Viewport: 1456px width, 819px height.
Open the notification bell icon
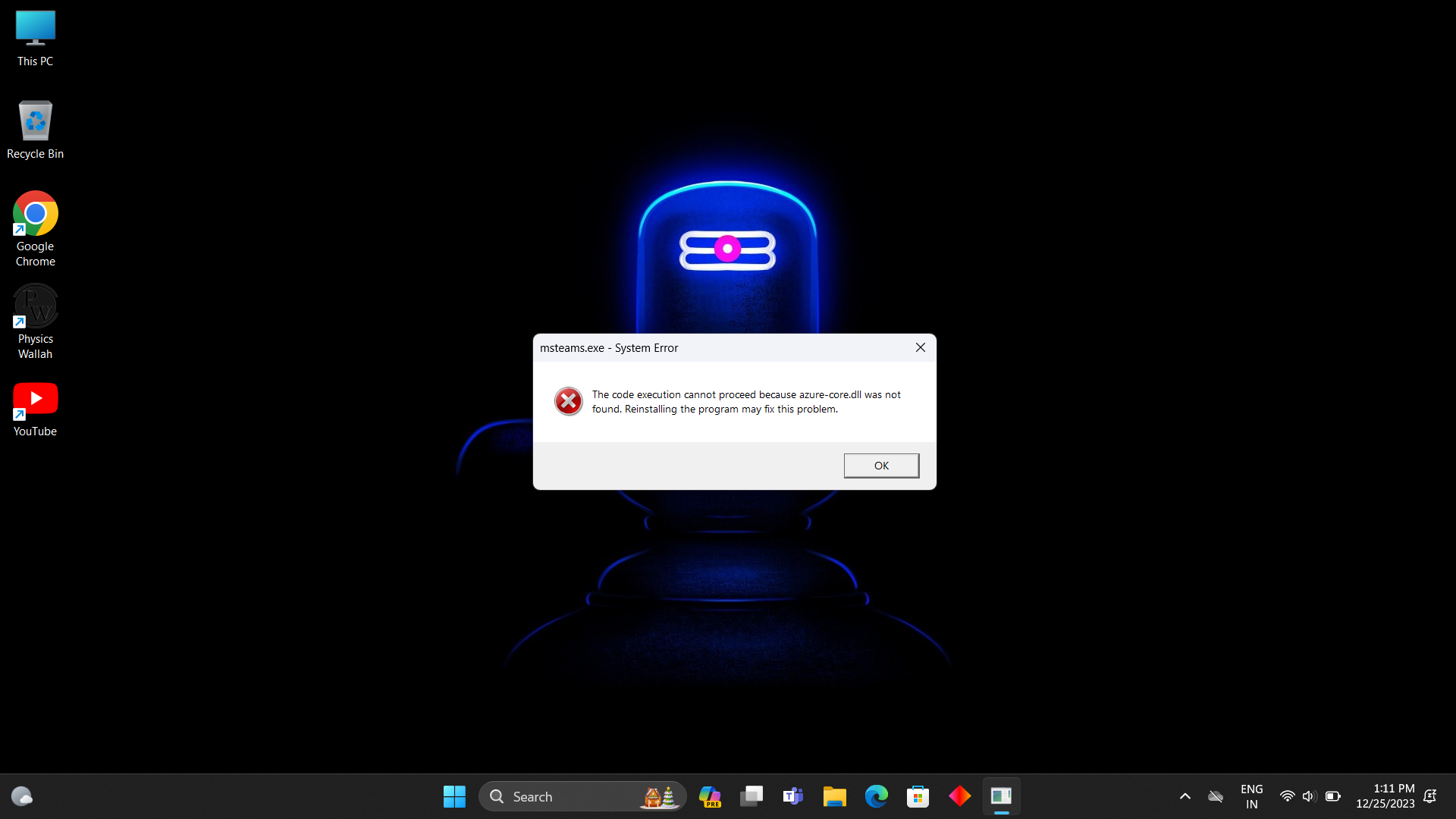[1430, 796]
